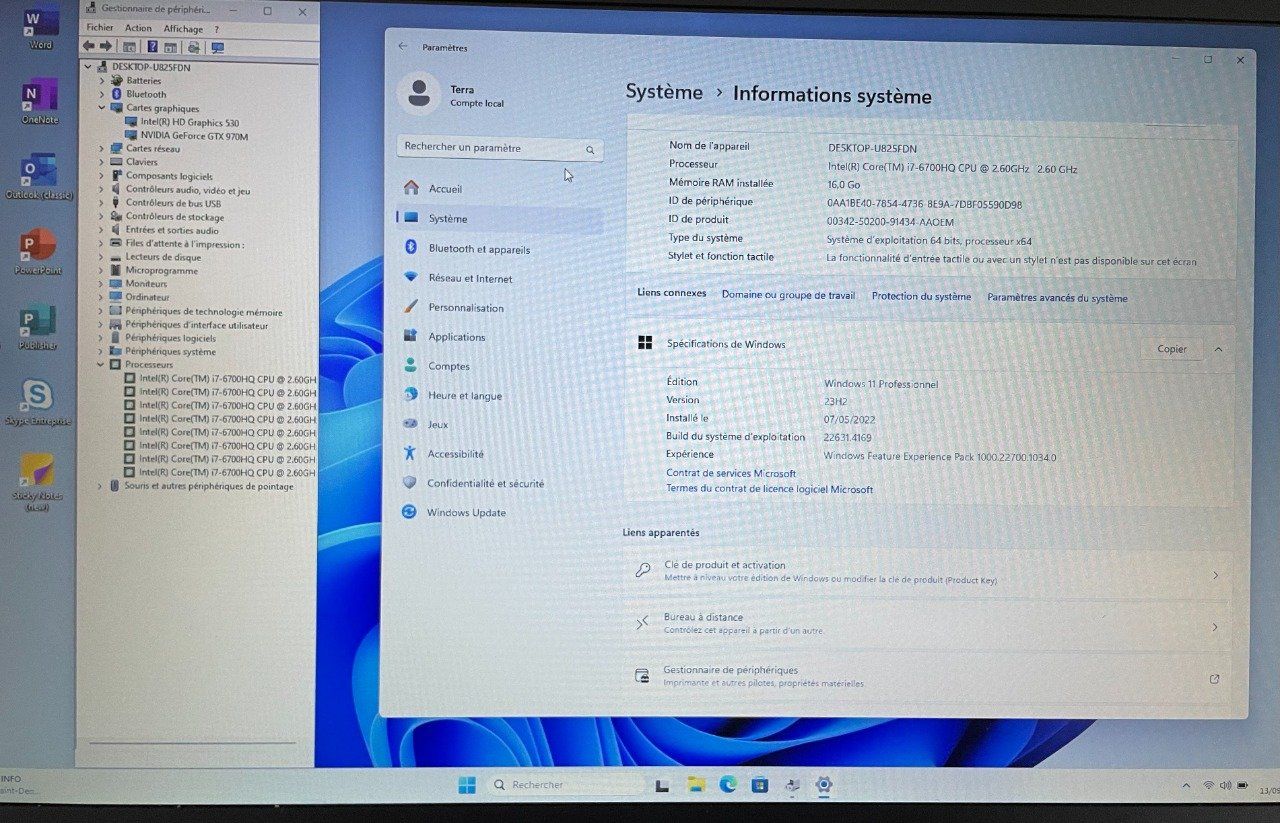Viewport: 1280px width, 823px height.
Task: Expand the Claviers node
Action: coord(102,162)
